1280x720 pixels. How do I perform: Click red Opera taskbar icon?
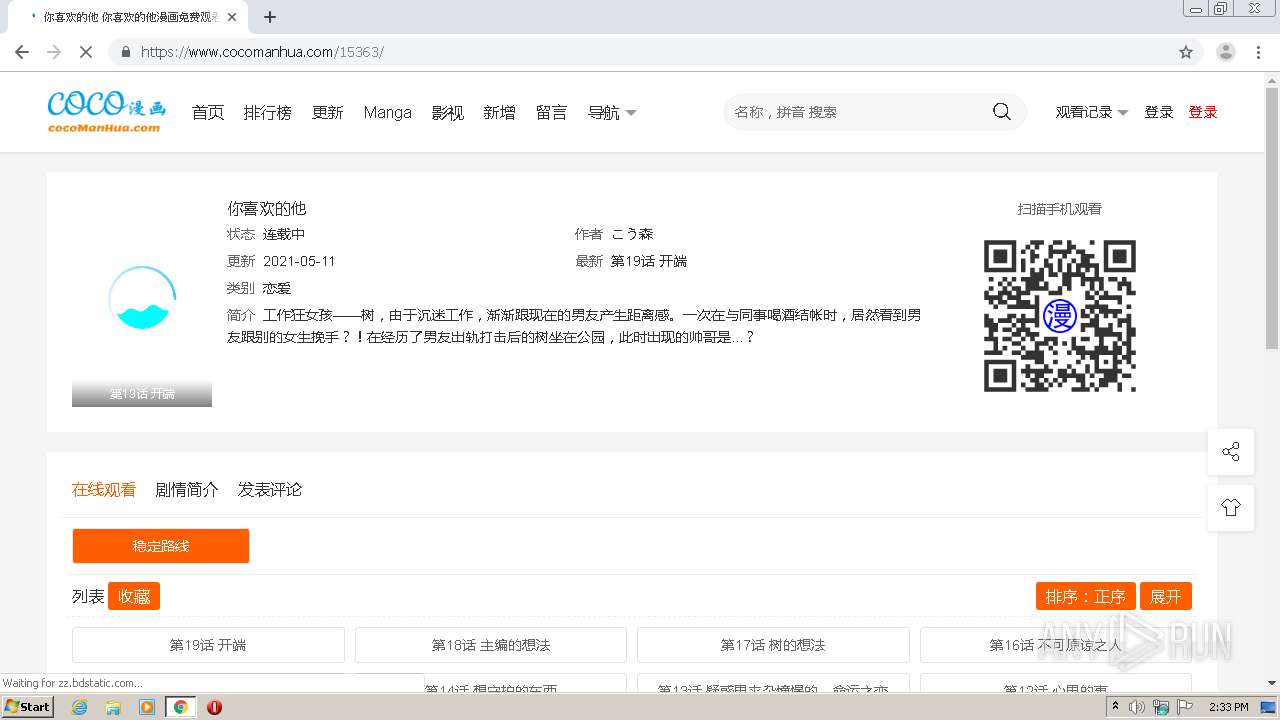tap(214, 707)
